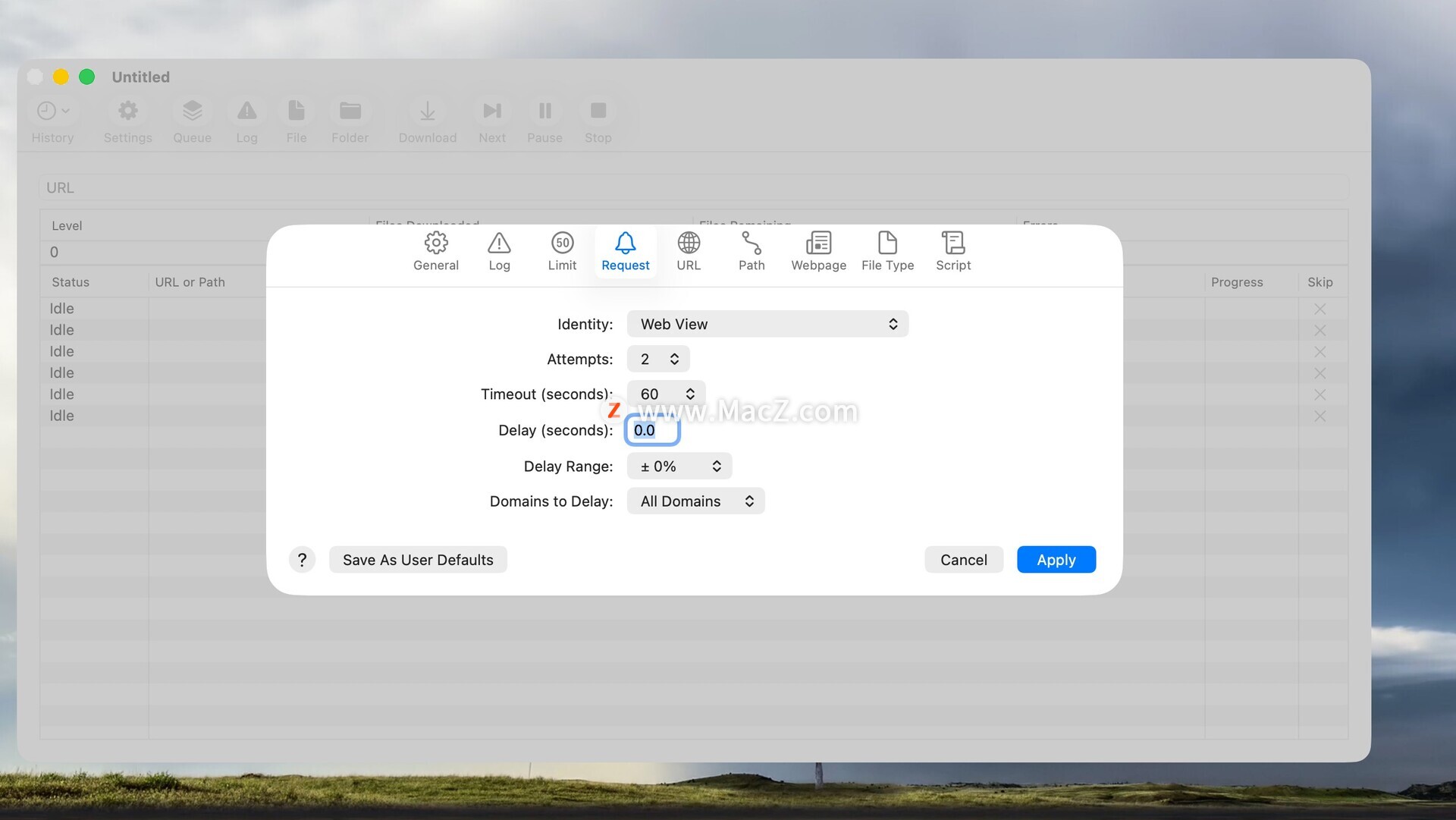
Task: Open the Domains to Delay dropdown
Action: pyautogui.click(x=695, y=501)
